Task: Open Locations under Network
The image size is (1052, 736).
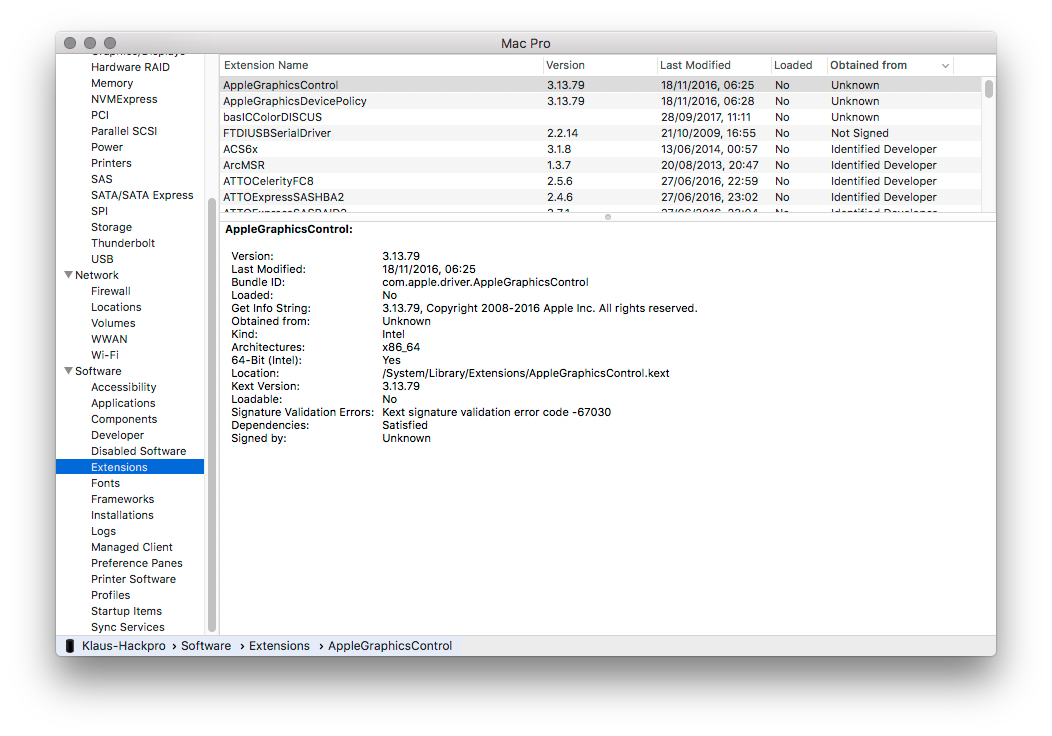Action: point(116,307)
